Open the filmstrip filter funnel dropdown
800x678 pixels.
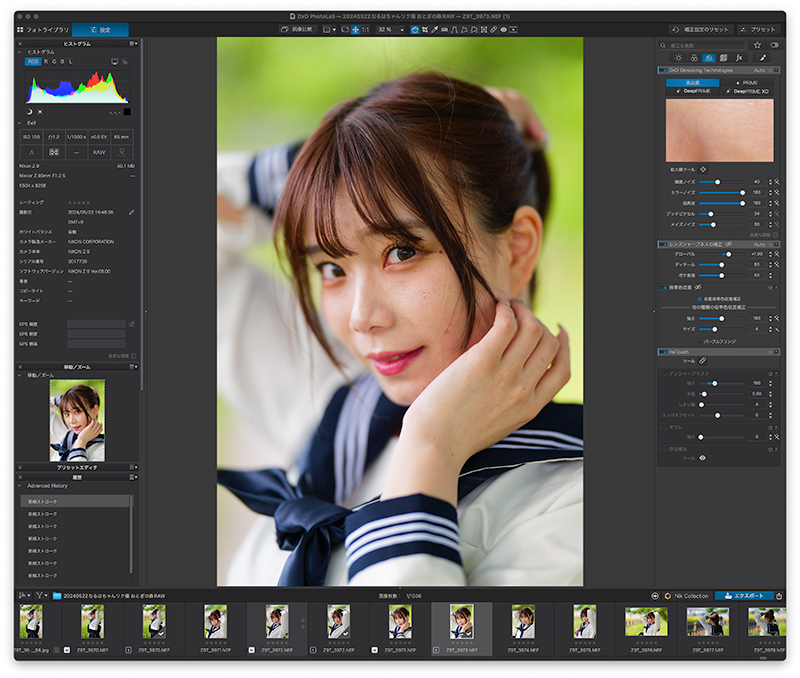tap(41, 595)
